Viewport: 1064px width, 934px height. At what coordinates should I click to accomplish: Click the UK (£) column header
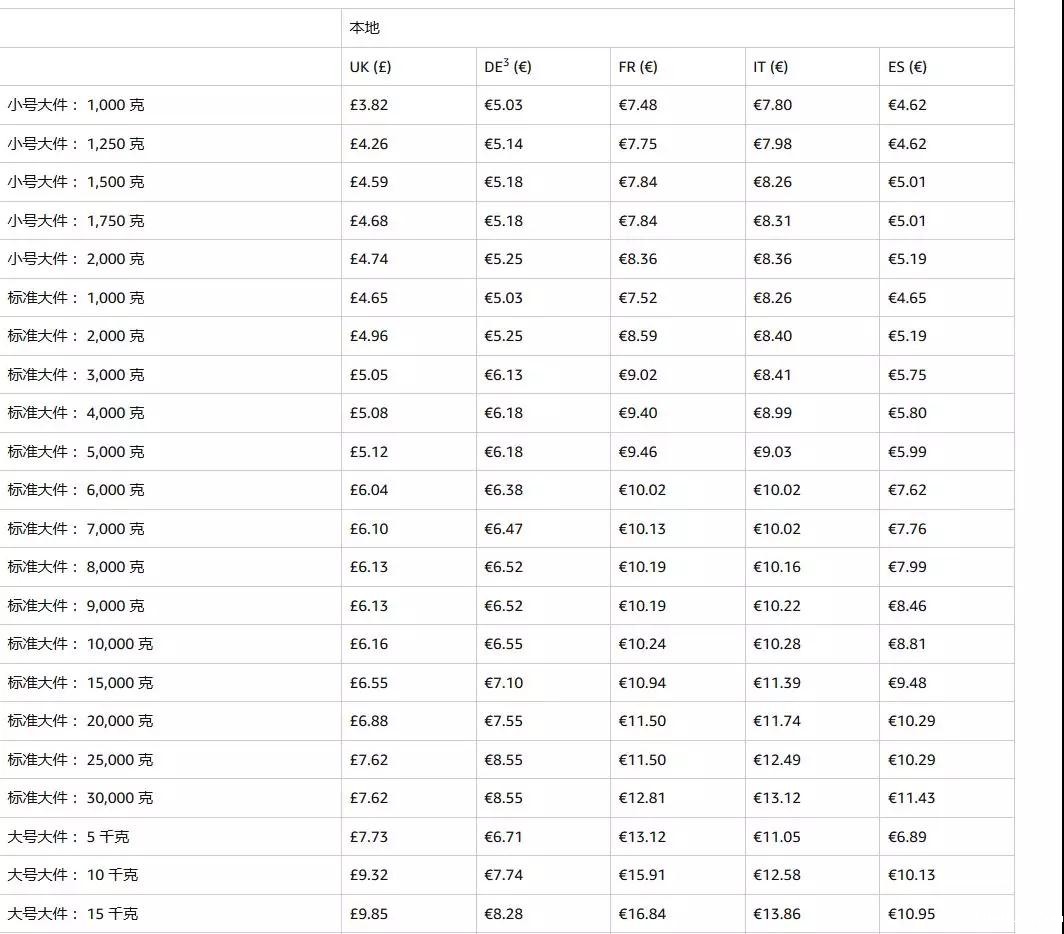pos(370,67)
